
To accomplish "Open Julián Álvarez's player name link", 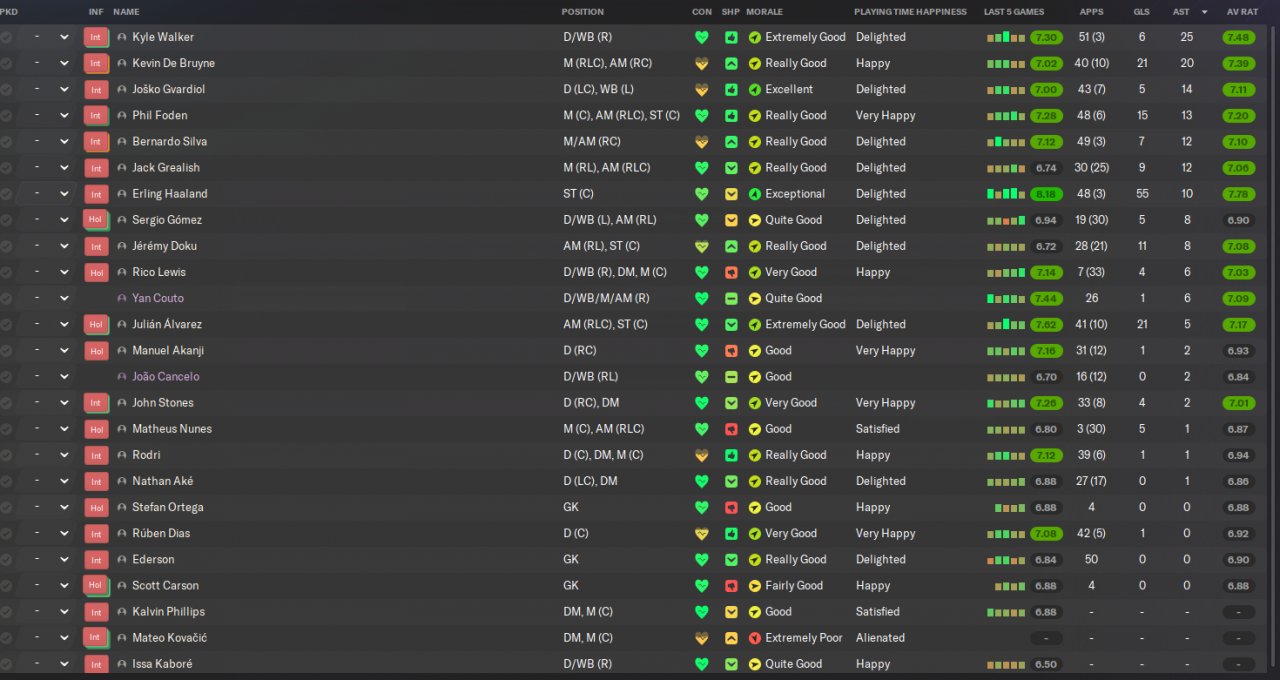I will [x=166, y=324].
